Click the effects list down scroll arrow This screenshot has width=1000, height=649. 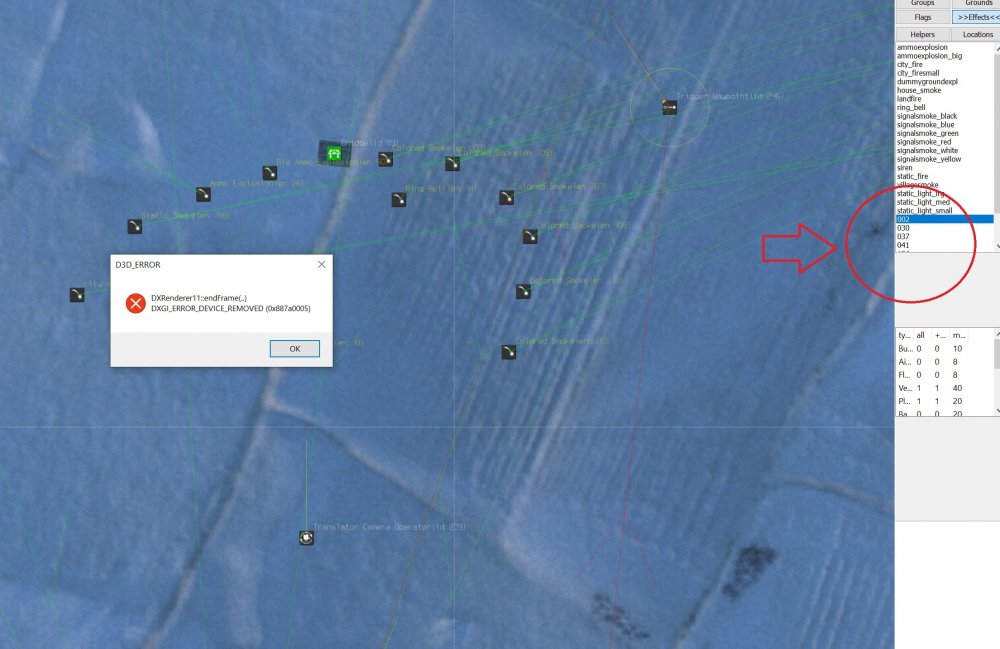click(997, 247)
